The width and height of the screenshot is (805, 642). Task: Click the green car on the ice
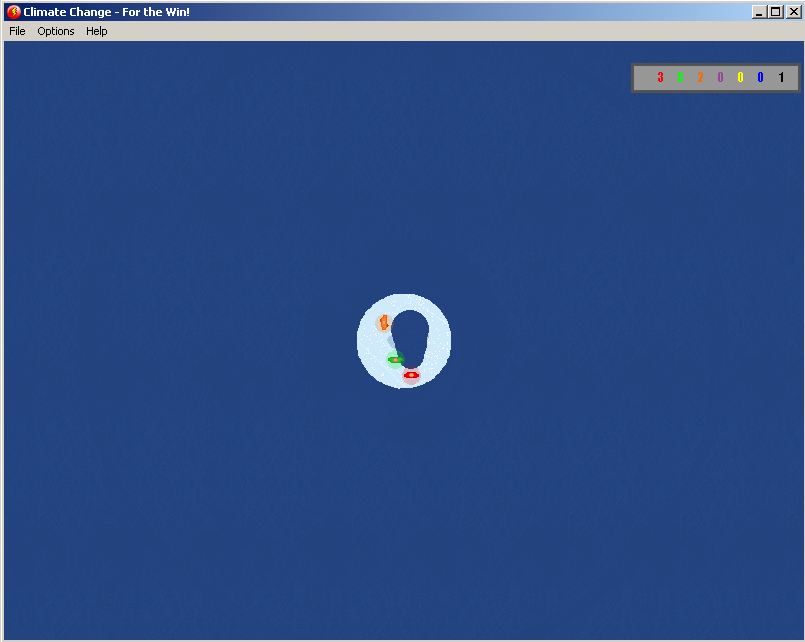coord(394,360)
